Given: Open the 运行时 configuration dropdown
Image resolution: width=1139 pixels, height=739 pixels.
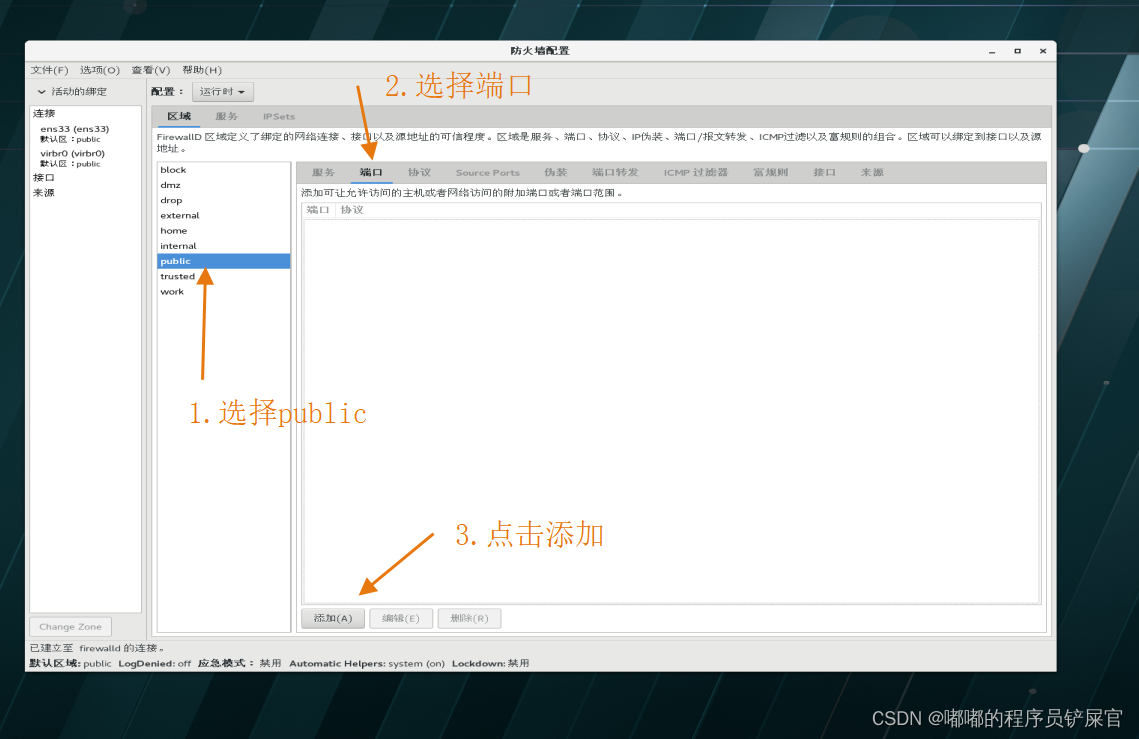Looking at the screenshot, I should pos(222,92).
